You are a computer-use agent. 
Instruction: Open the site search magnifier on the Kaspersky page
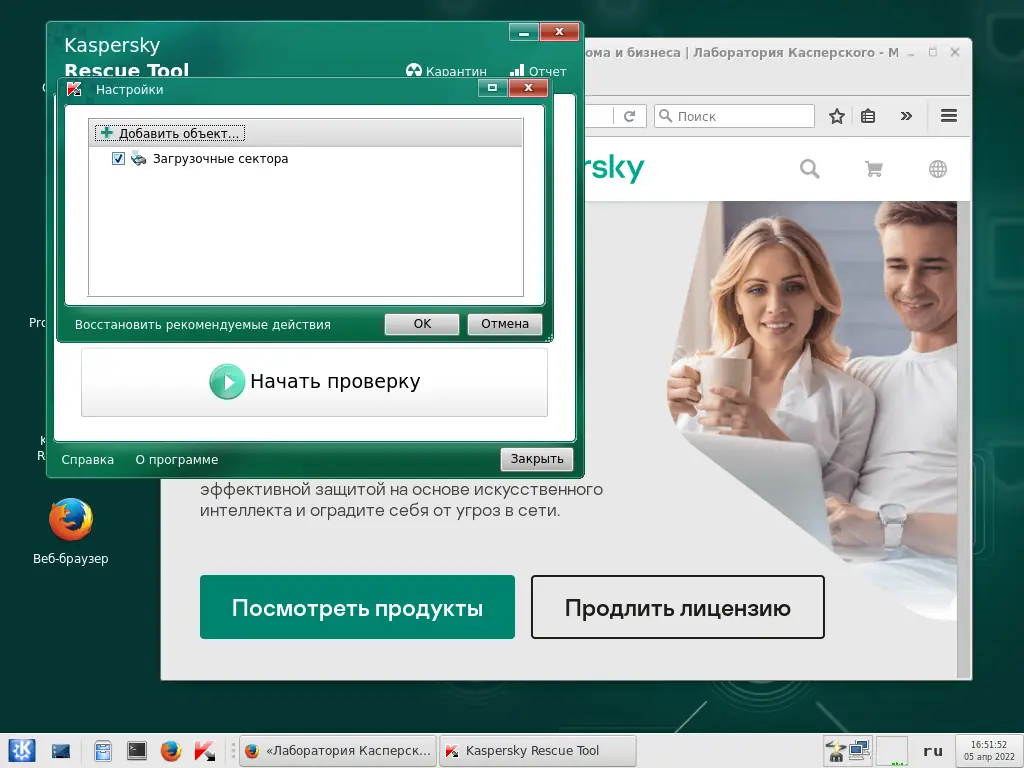point(809,169)
